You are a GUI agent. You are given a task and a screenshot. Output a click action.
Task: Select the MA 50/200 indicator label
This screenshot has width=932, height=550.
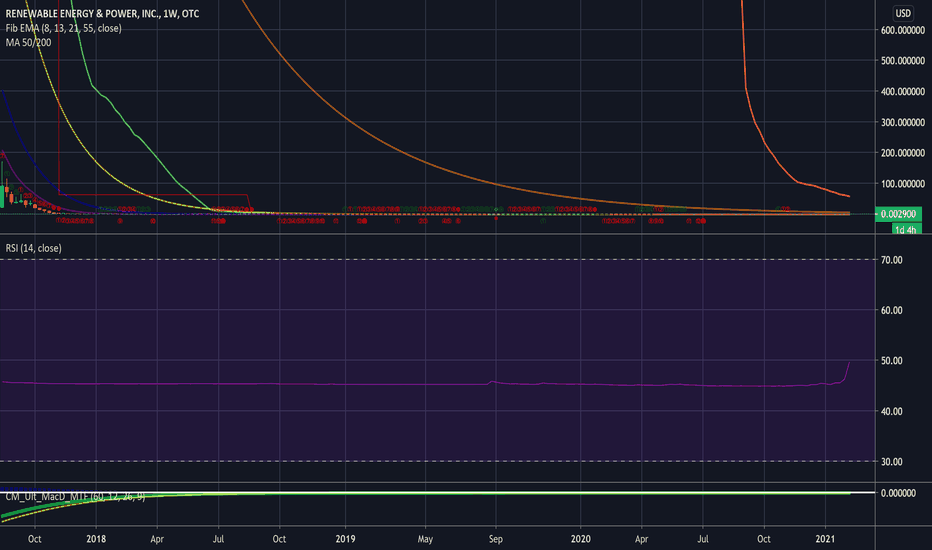click(x=29, y=43)
